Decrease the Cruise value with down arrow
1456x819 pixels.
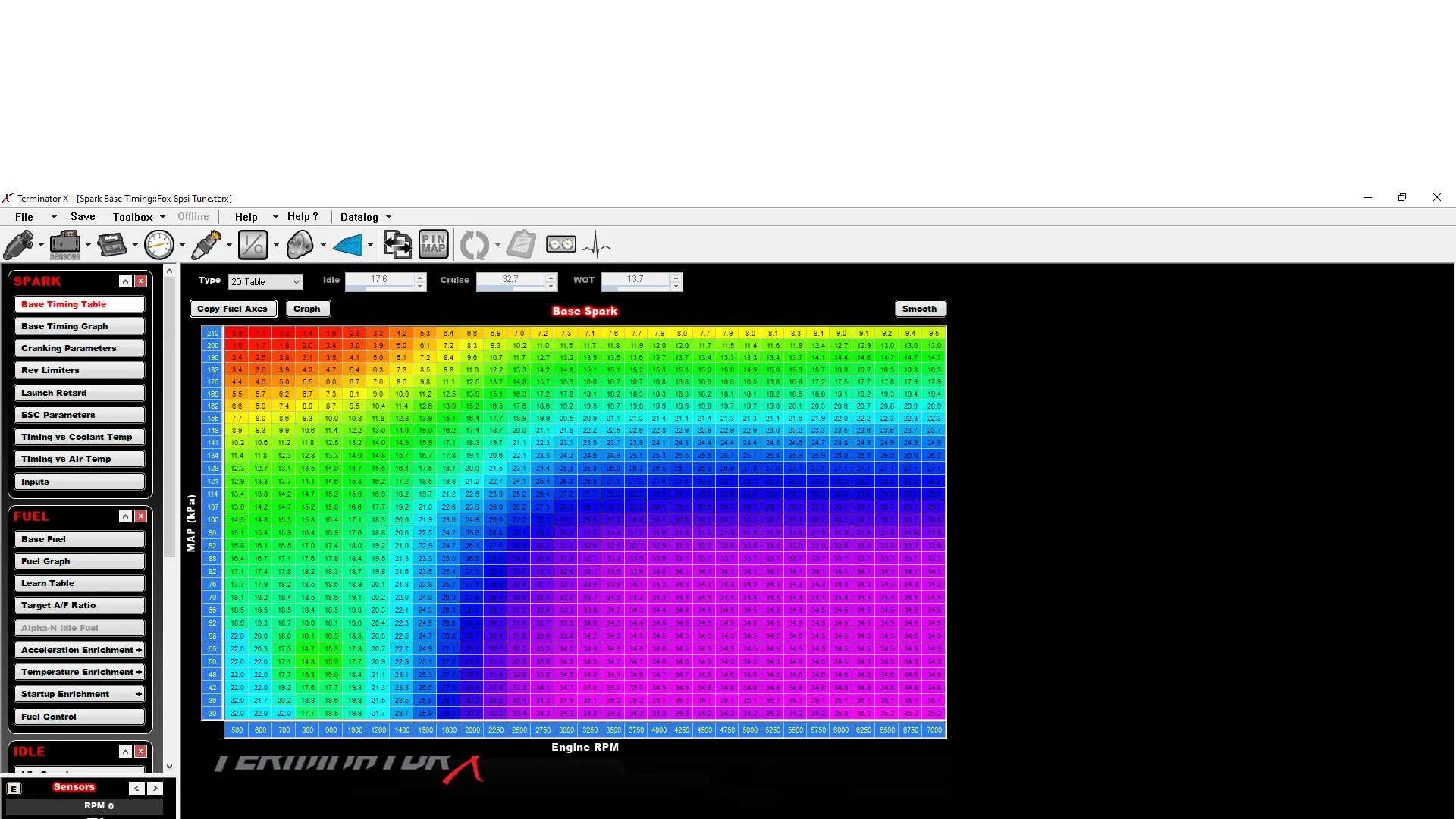tap(551, 286)
